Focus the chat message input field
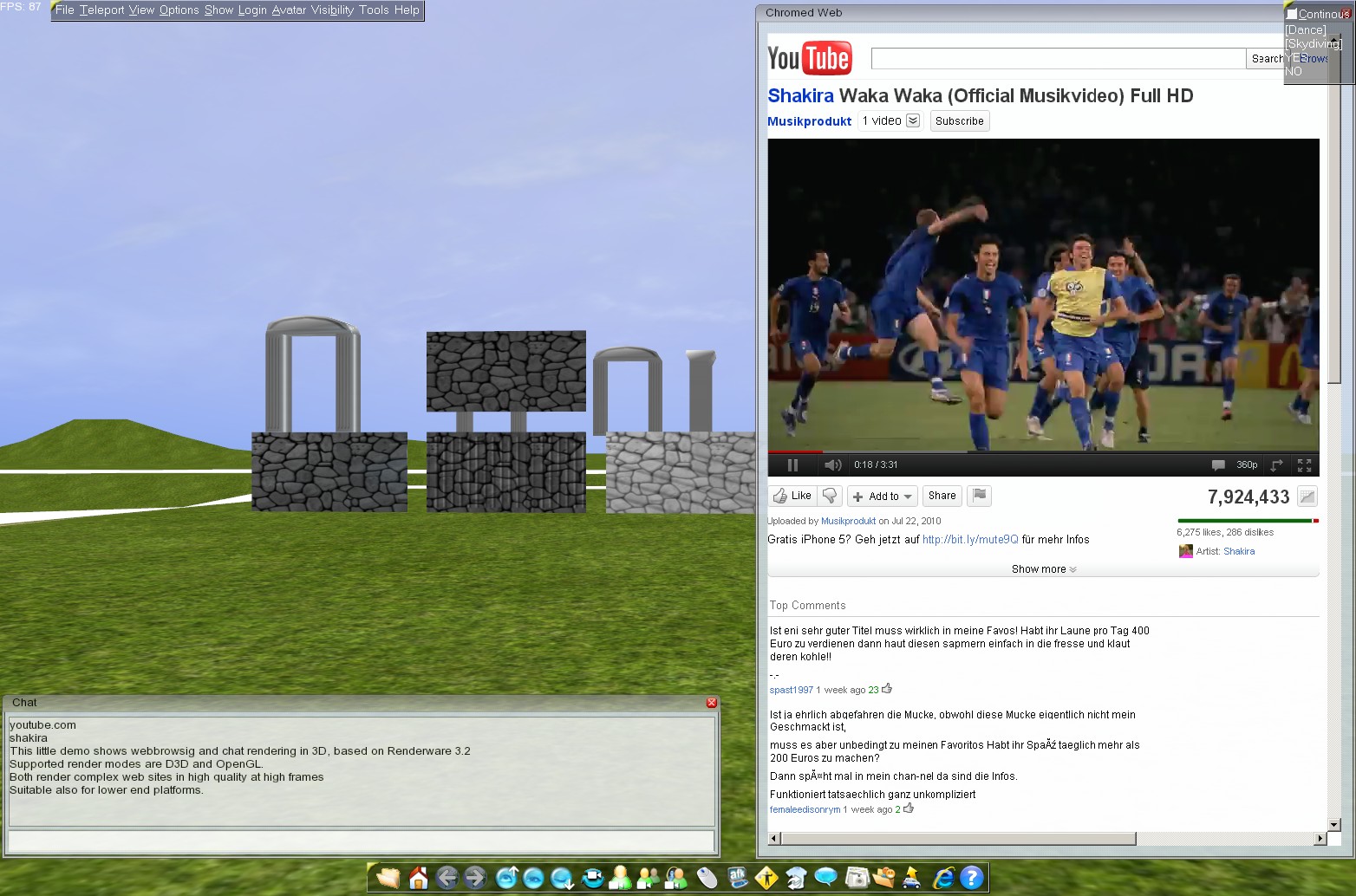The image size is (1356, 896). (361, 841)
